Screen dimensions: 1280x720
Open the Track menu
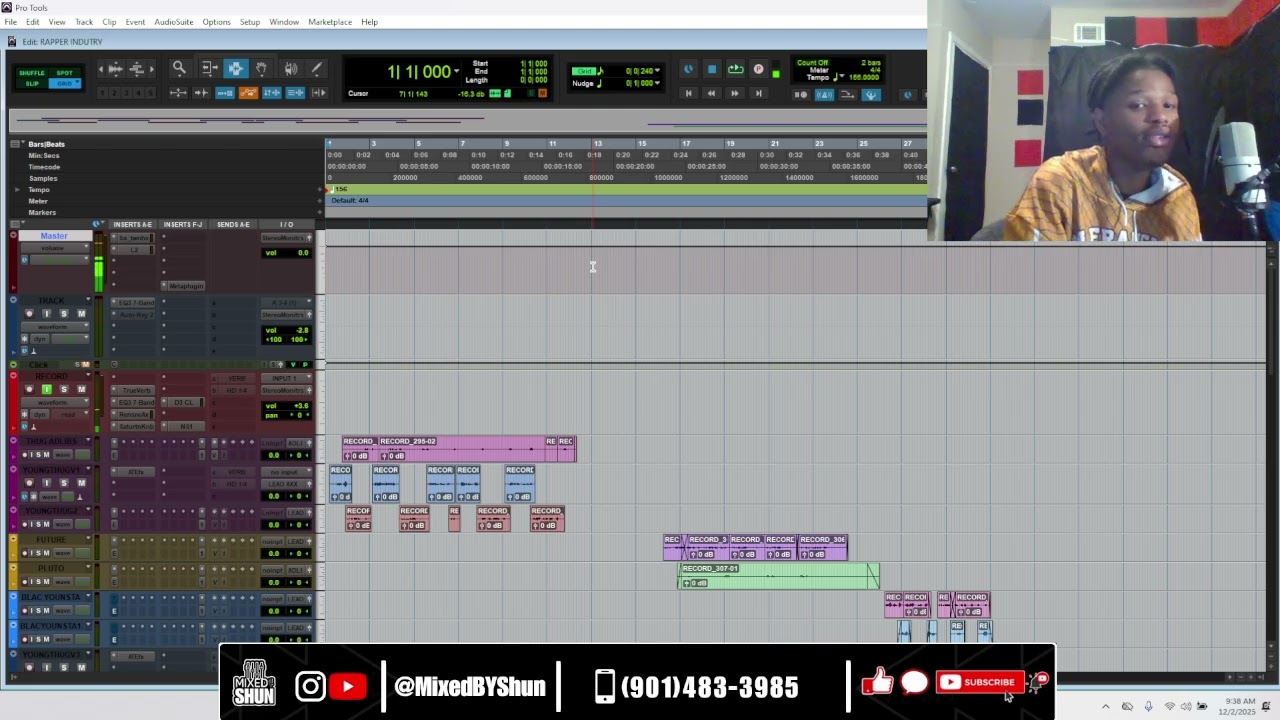tap(84, 22)
